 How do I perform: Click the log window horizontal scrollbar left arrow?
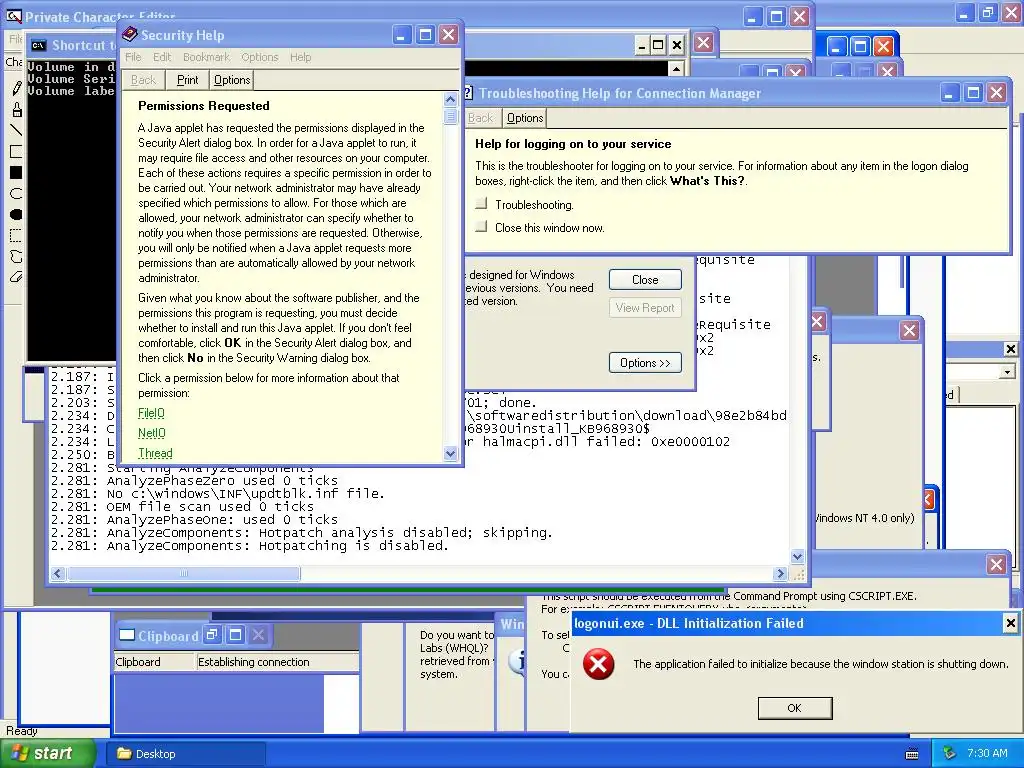click(x=57, y=573)
